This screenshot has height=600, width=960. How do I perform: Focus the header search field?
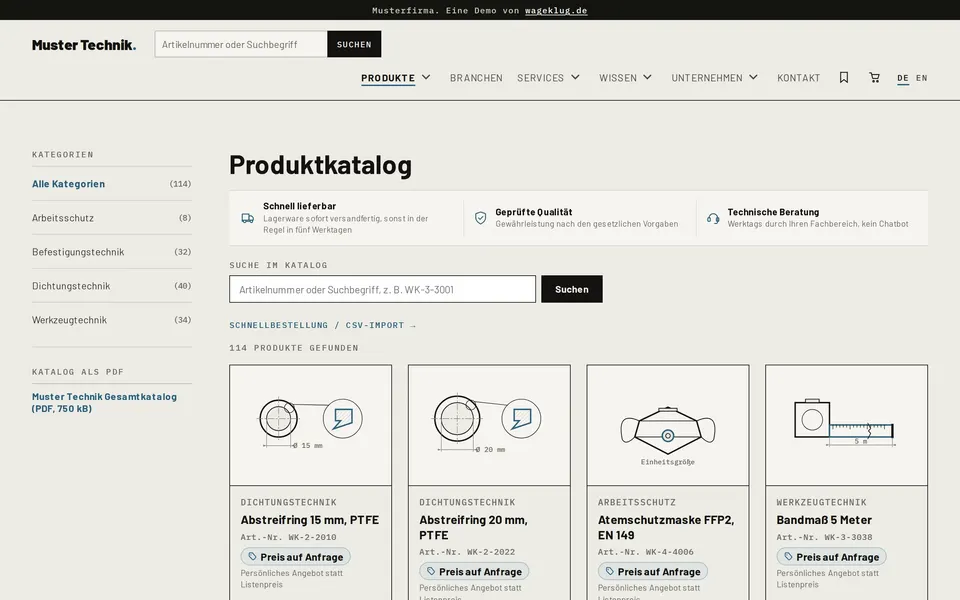[241, 44]
